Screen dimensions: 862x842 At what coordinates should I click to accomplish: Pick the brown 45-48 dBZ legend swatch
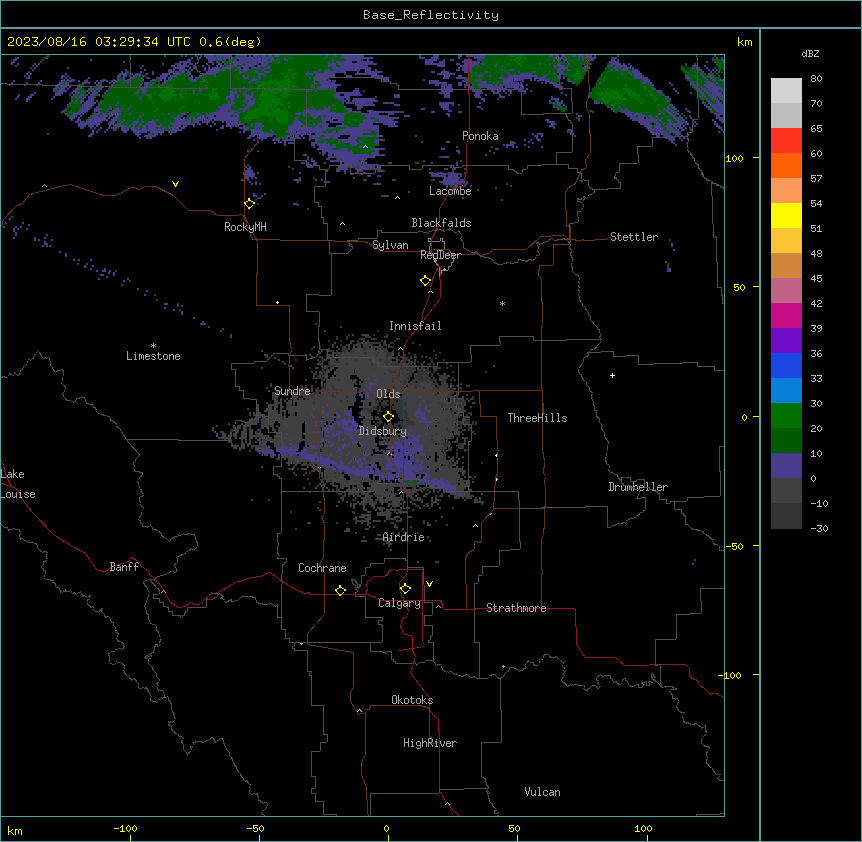[x=786, y=265]
